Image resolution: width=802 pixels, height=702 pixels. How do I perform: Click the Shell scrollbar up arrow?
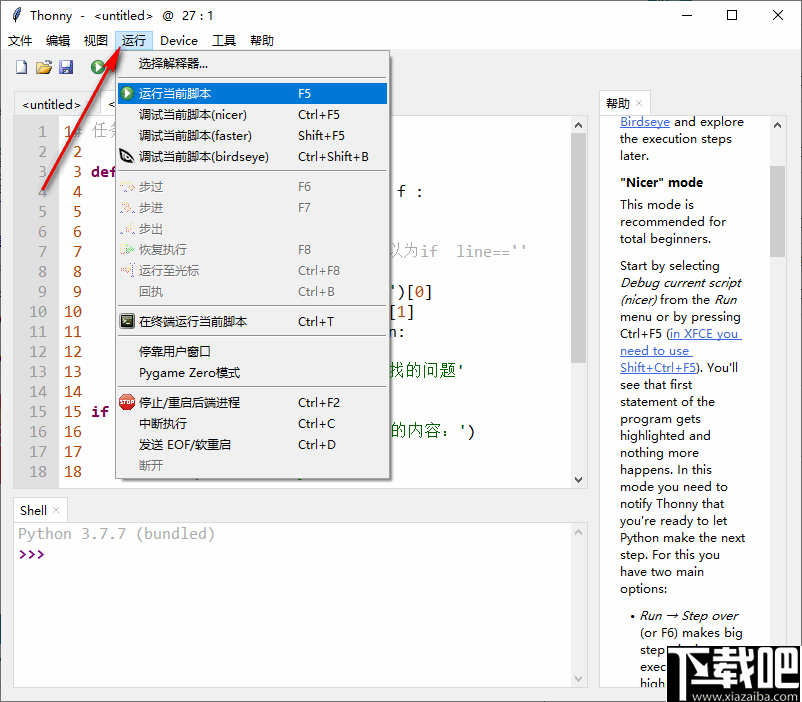coord(578,533)
